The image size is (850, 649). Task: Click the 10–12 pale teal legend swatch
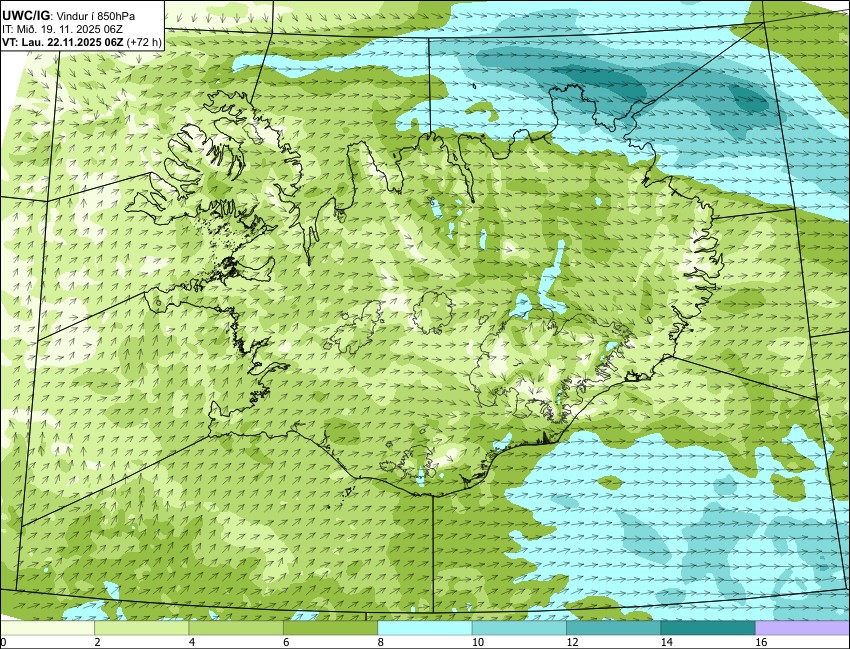point(519,628)
